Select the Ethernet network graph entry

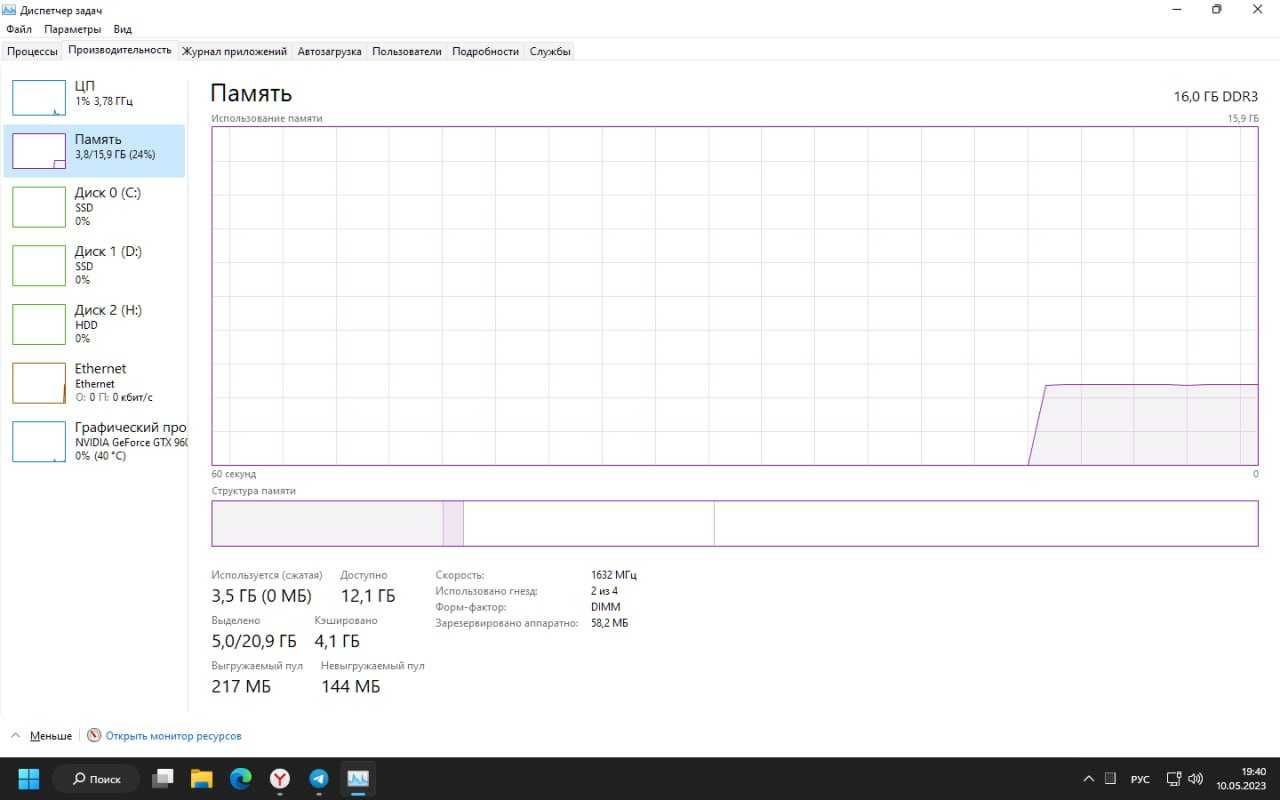pos(95,382)
